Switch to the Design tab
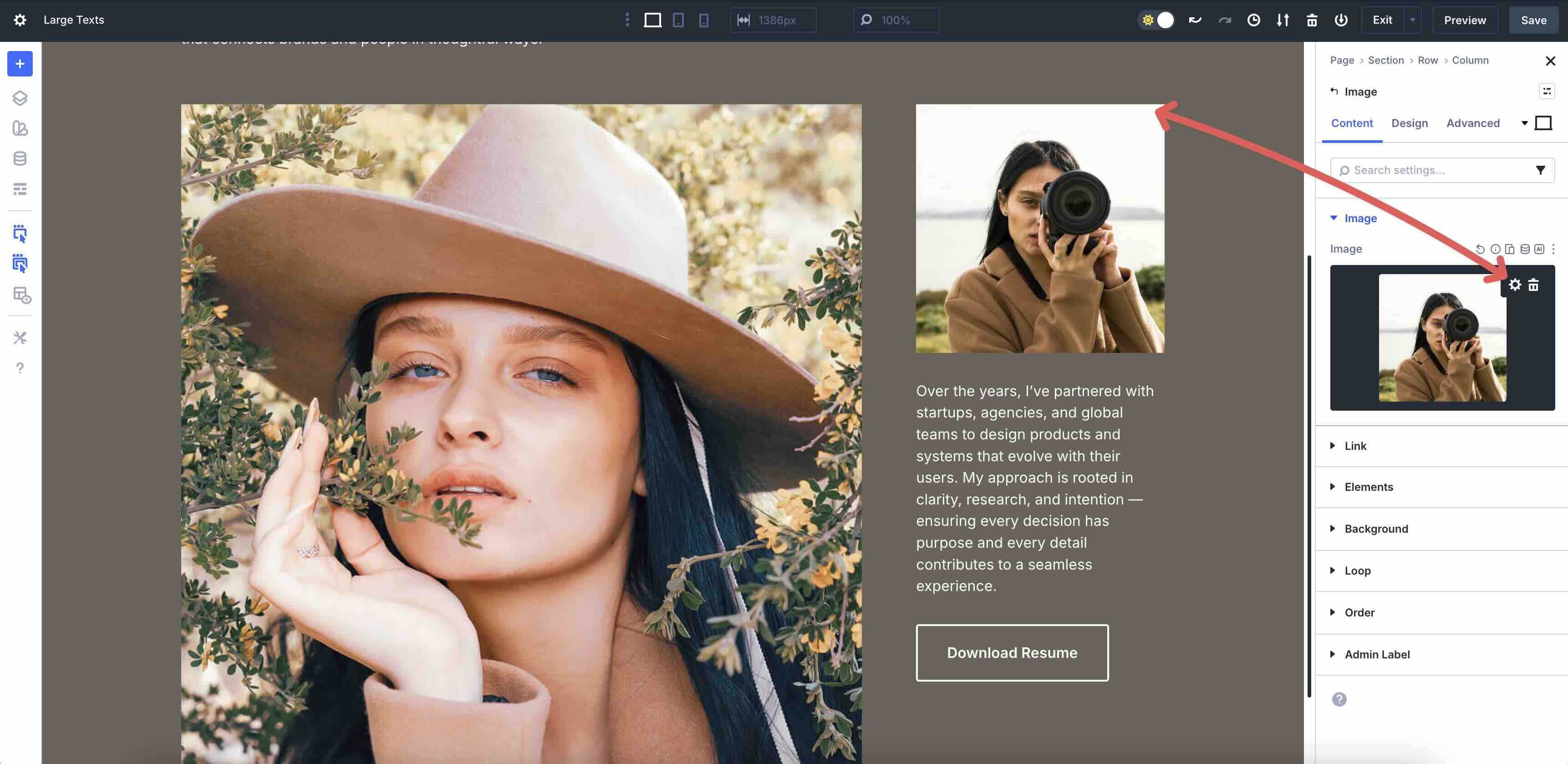The height and width of the screenshot is (764, 1568). [1409, 123]
